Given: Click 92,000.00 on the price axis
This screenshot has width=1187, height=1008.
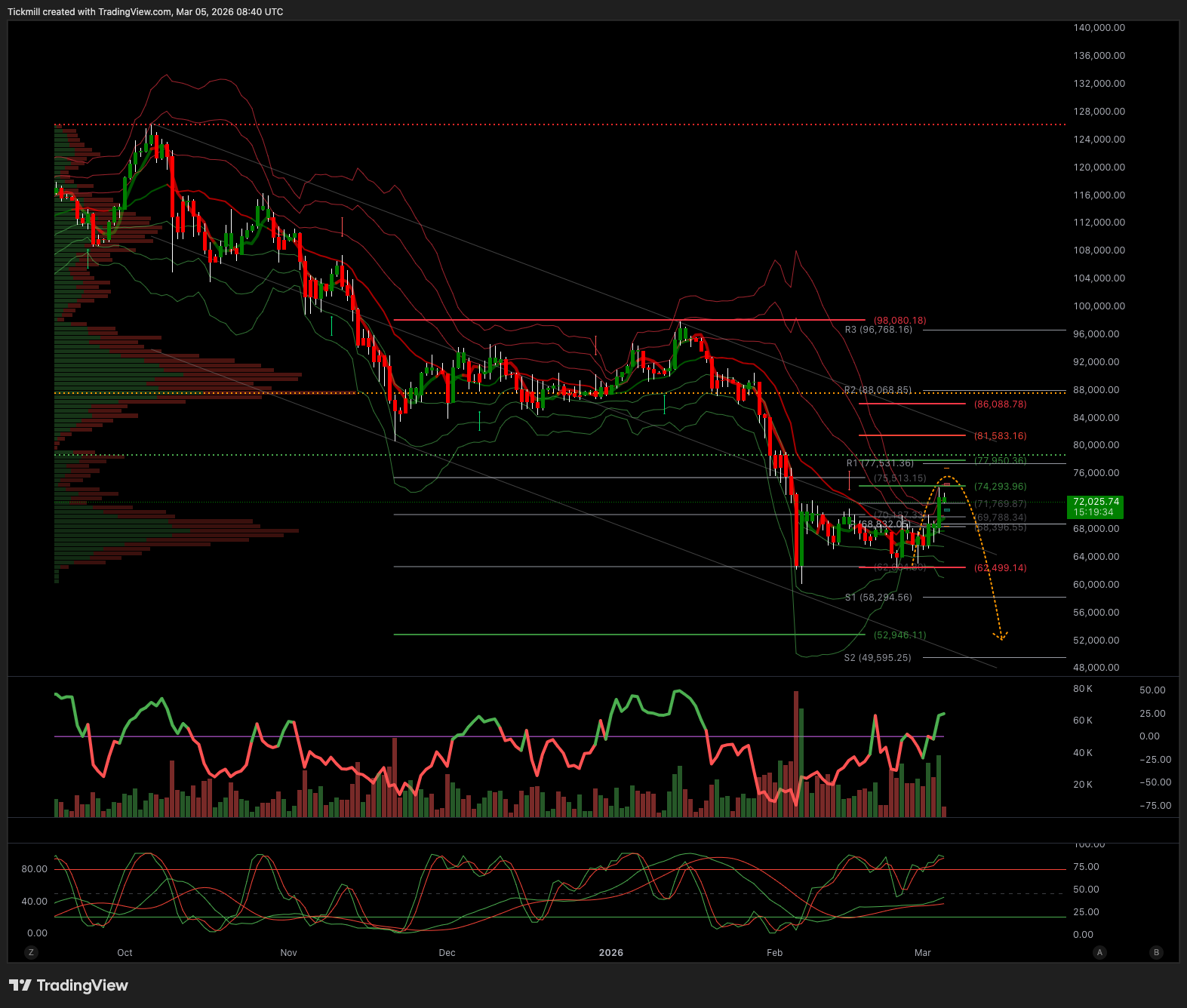Looking at the screenshot, I should [1096, 362].
